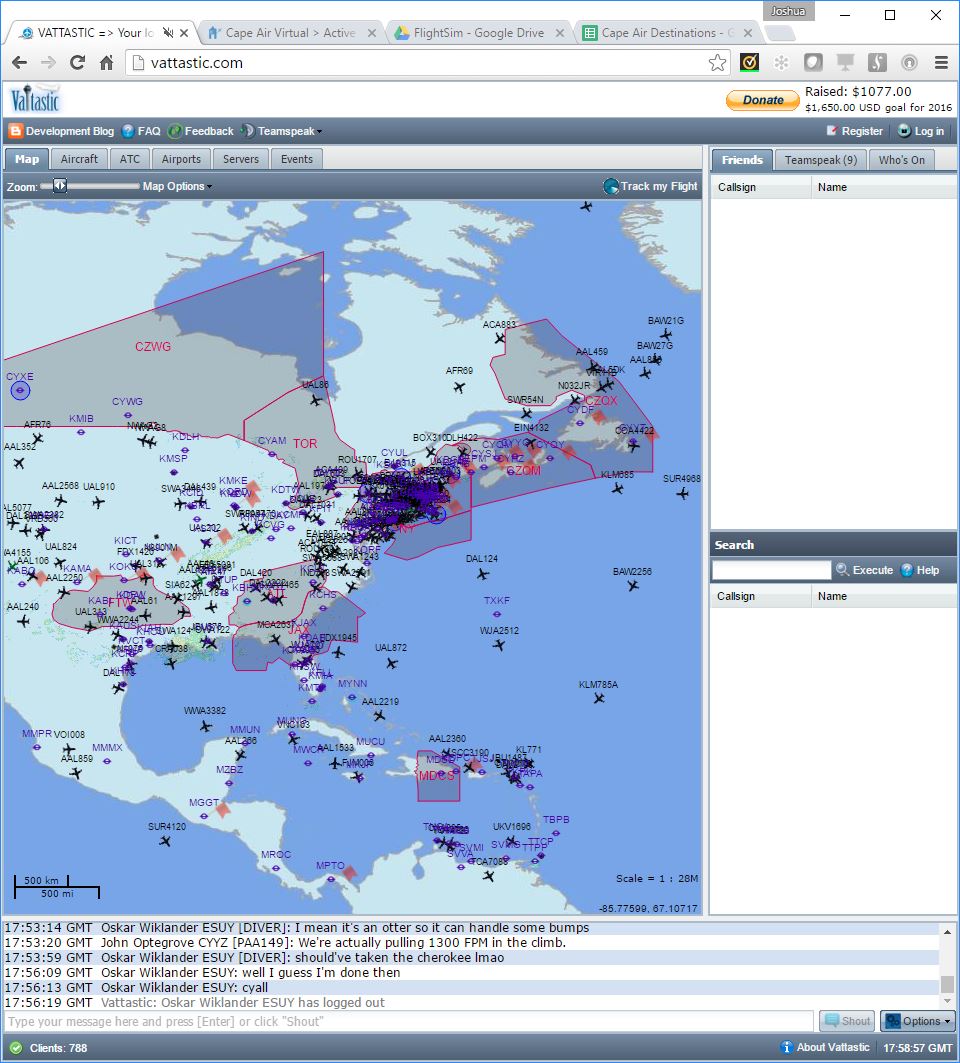The image size is (960, 1063).
Task: Open the Teamspeak (9) panel tab
Action: click(x=820, y=159)
